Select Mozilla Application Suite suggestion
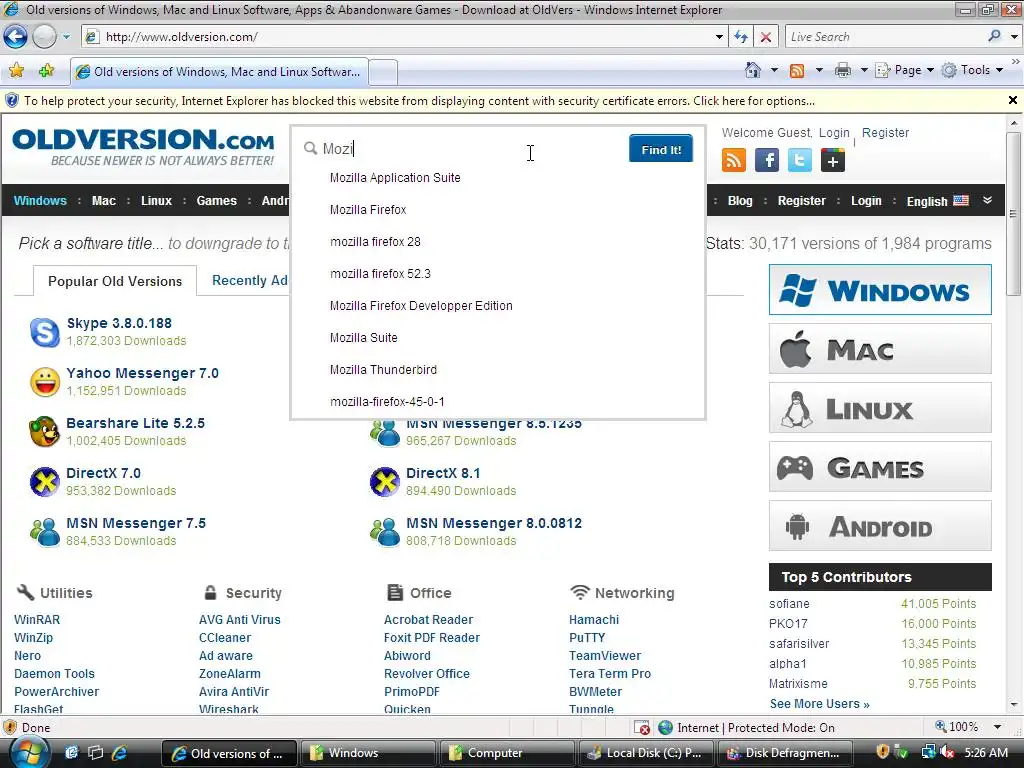This screenshot has height=768, width=1024. [395, 178]
